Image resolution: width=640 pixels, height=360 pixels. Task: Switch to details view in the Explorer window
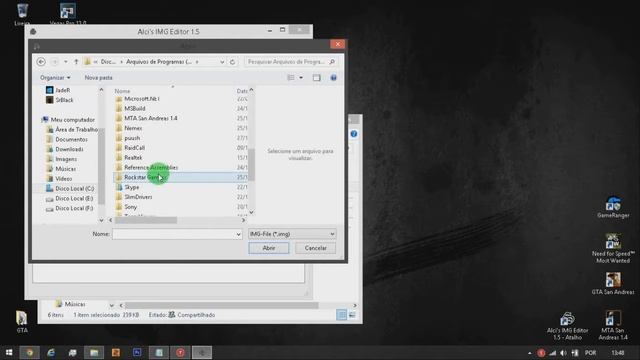(342, 315)
